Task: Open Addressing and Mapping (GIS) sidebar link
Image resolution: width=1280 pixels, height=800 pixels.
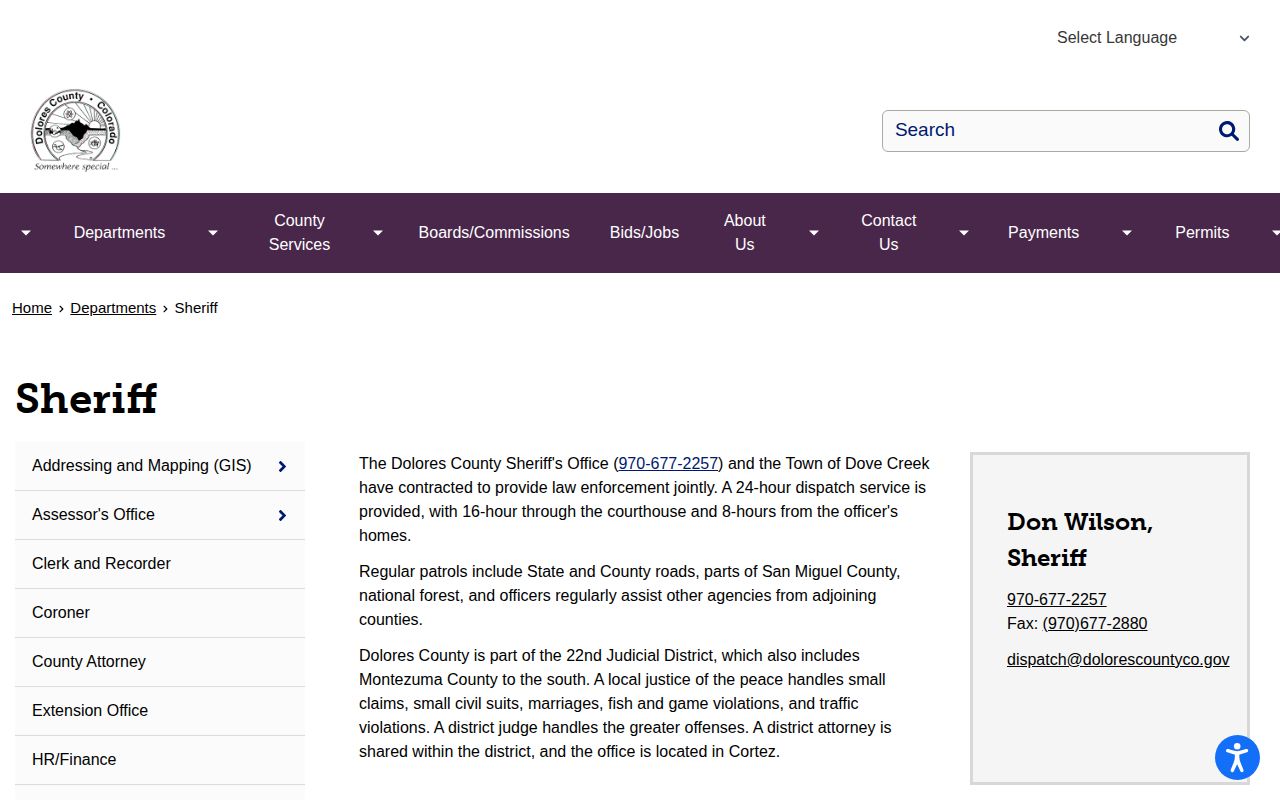Action: [142, 466]
